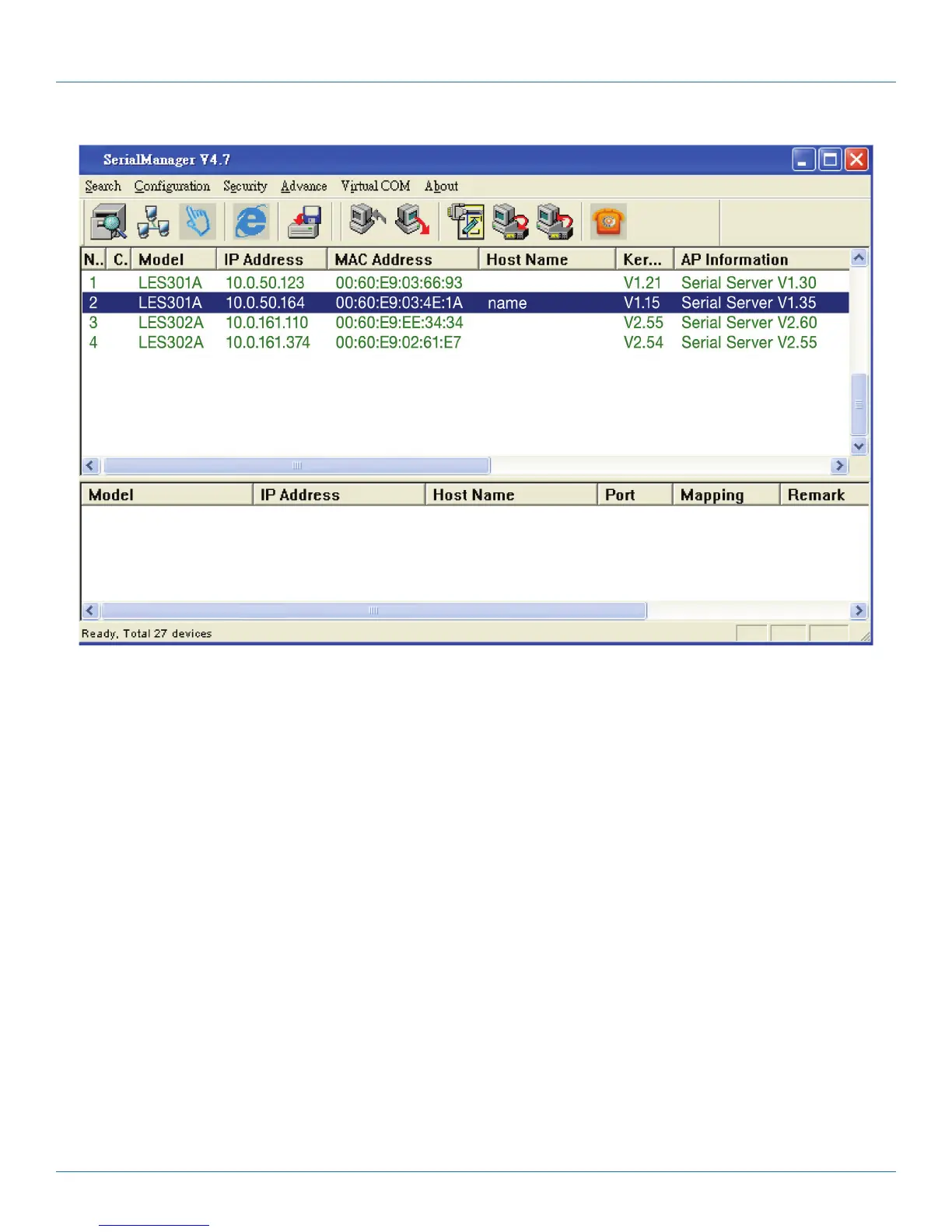Click 'Serial Server V1.30' cell

pos(749,282)
